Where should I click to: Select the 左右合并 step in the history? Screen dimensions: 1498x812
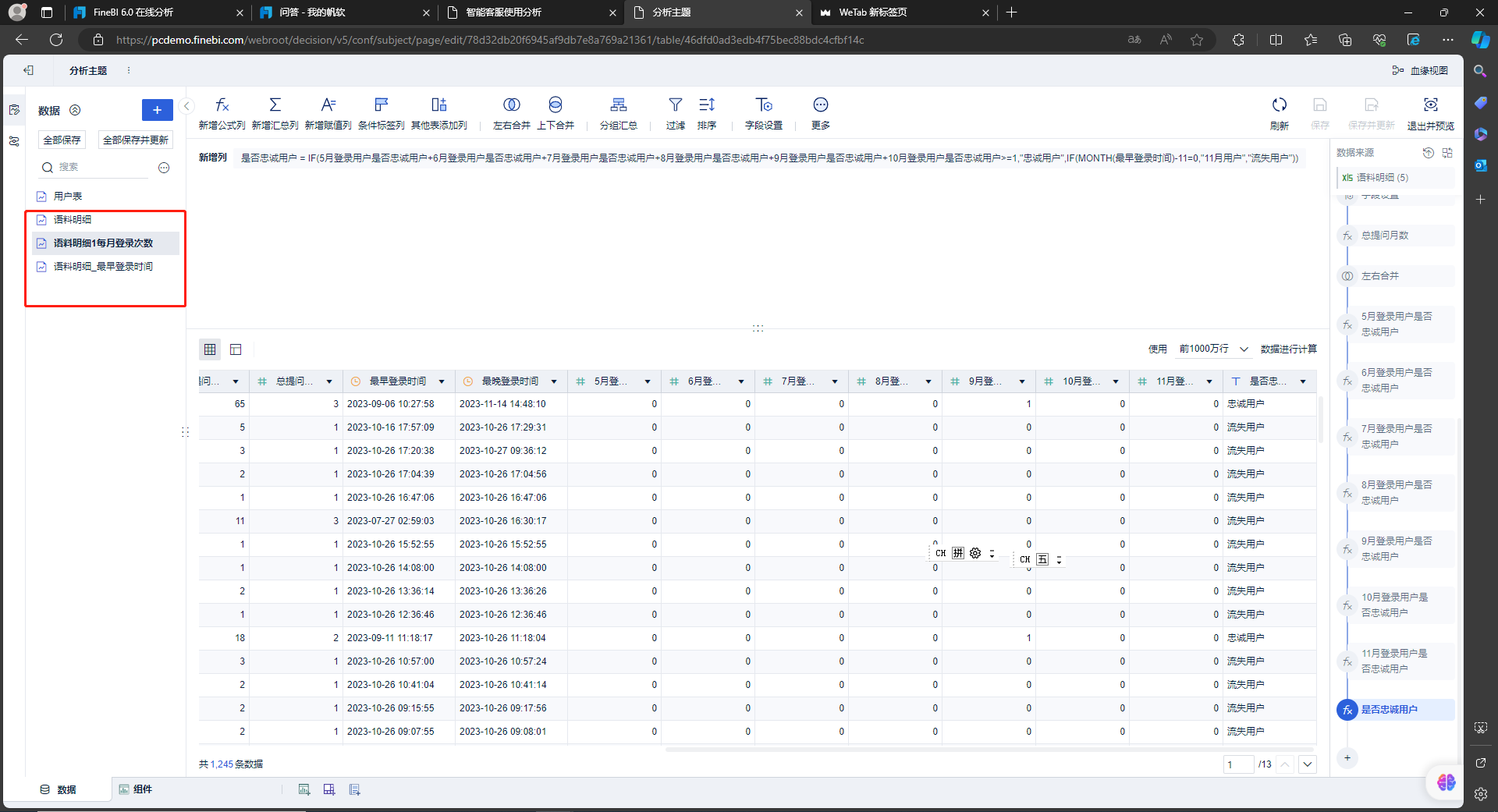[1397, 276]
